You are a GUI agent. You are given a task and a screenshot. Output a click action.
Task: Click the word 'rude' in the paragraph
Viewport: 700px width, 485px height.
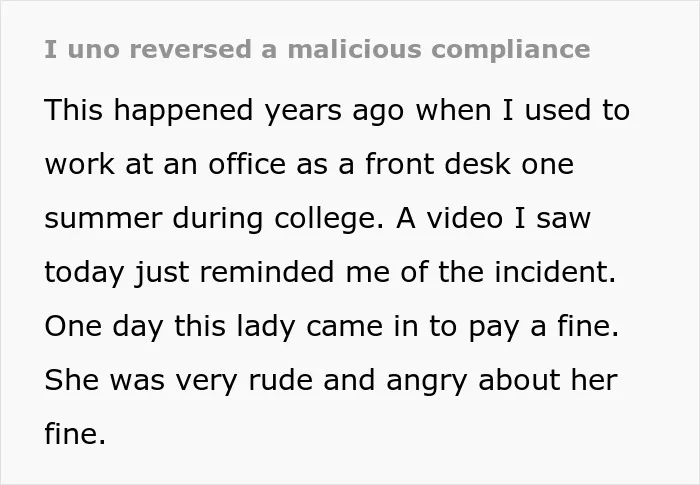pyautogui.click(x=280, y=380)
